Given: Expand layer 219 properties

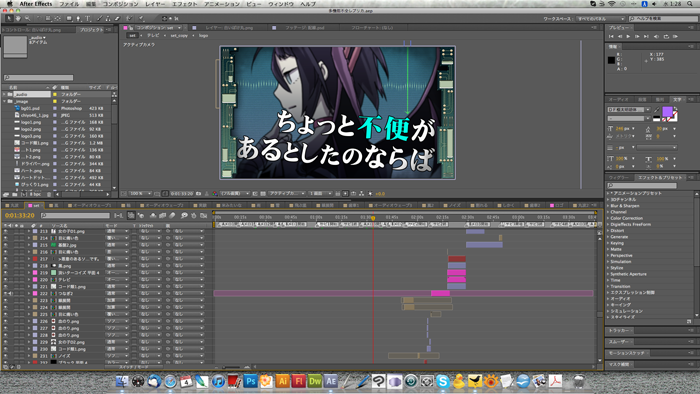Looking at the screenshot, I should [x=29, y=273].
